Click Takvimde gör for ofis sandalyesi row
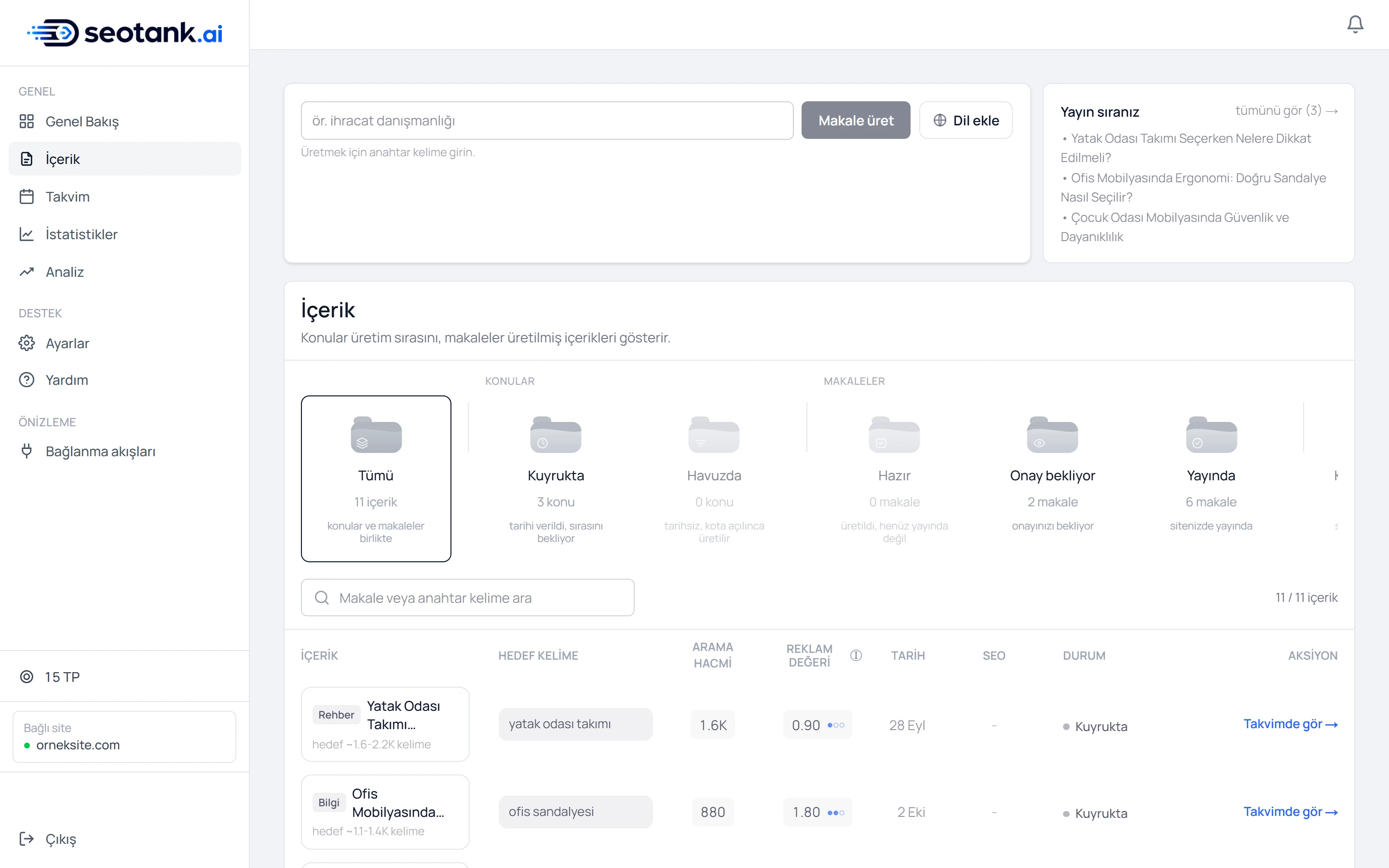This screenshot has width=1389, height=868. 1290,812
